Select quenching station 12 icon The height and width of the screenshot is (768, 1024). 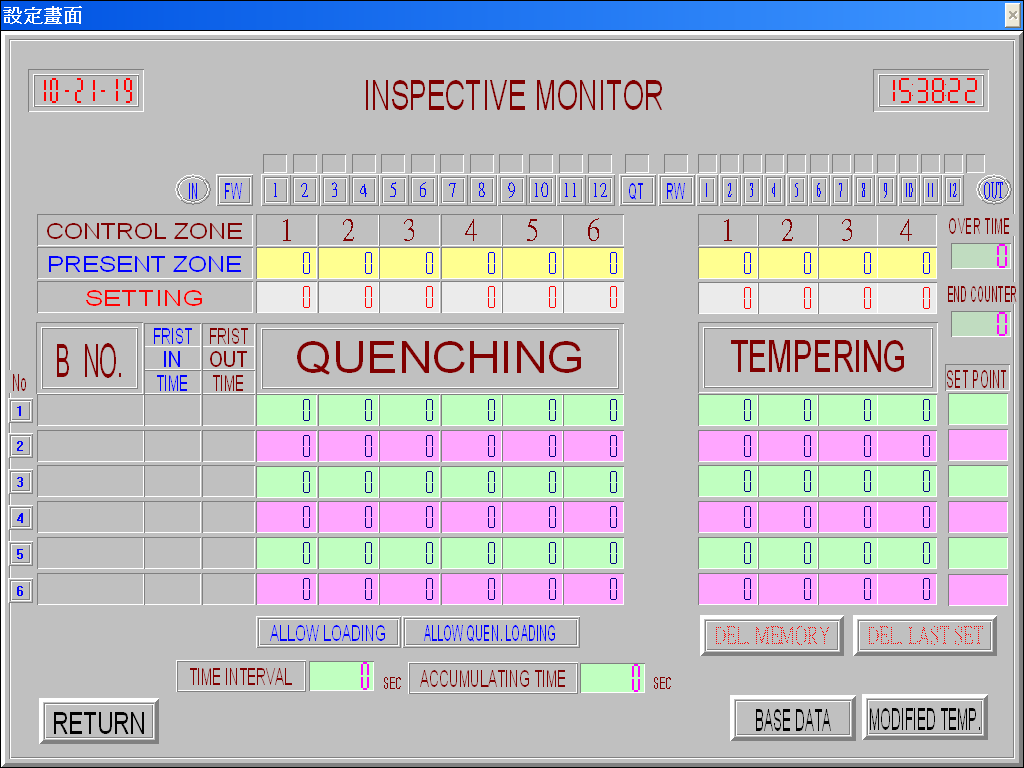click(x=601, y=190)
